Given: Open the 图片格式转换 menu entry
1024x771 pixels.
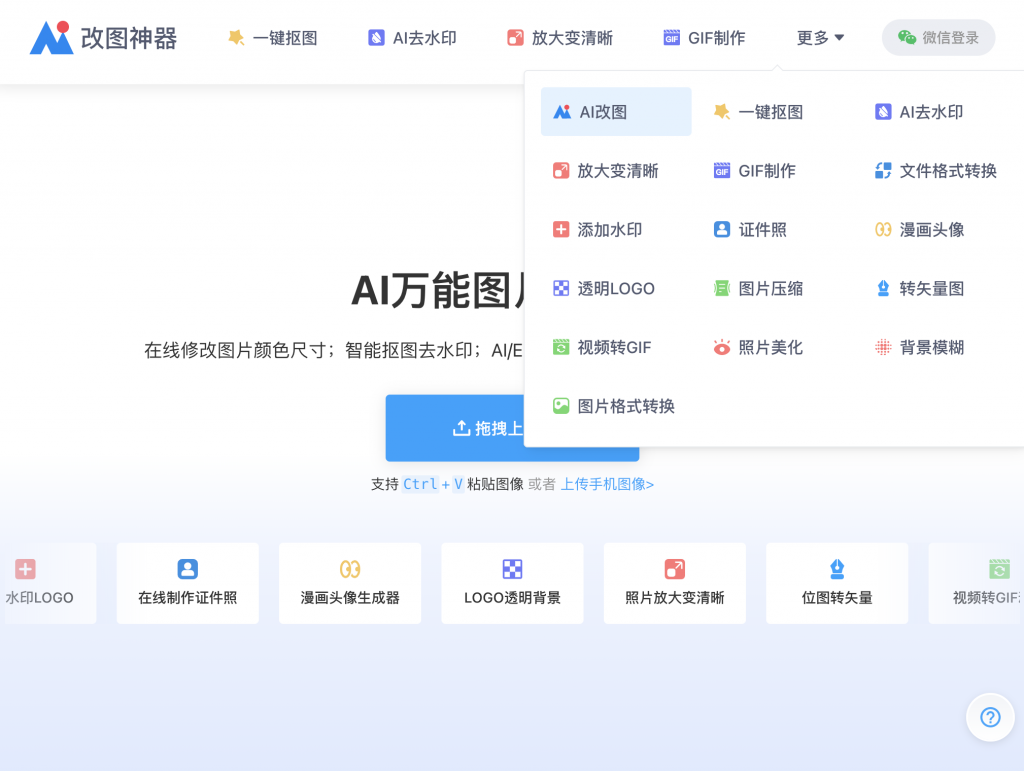Looking at the screenshot, I should [x=614, y=406].
